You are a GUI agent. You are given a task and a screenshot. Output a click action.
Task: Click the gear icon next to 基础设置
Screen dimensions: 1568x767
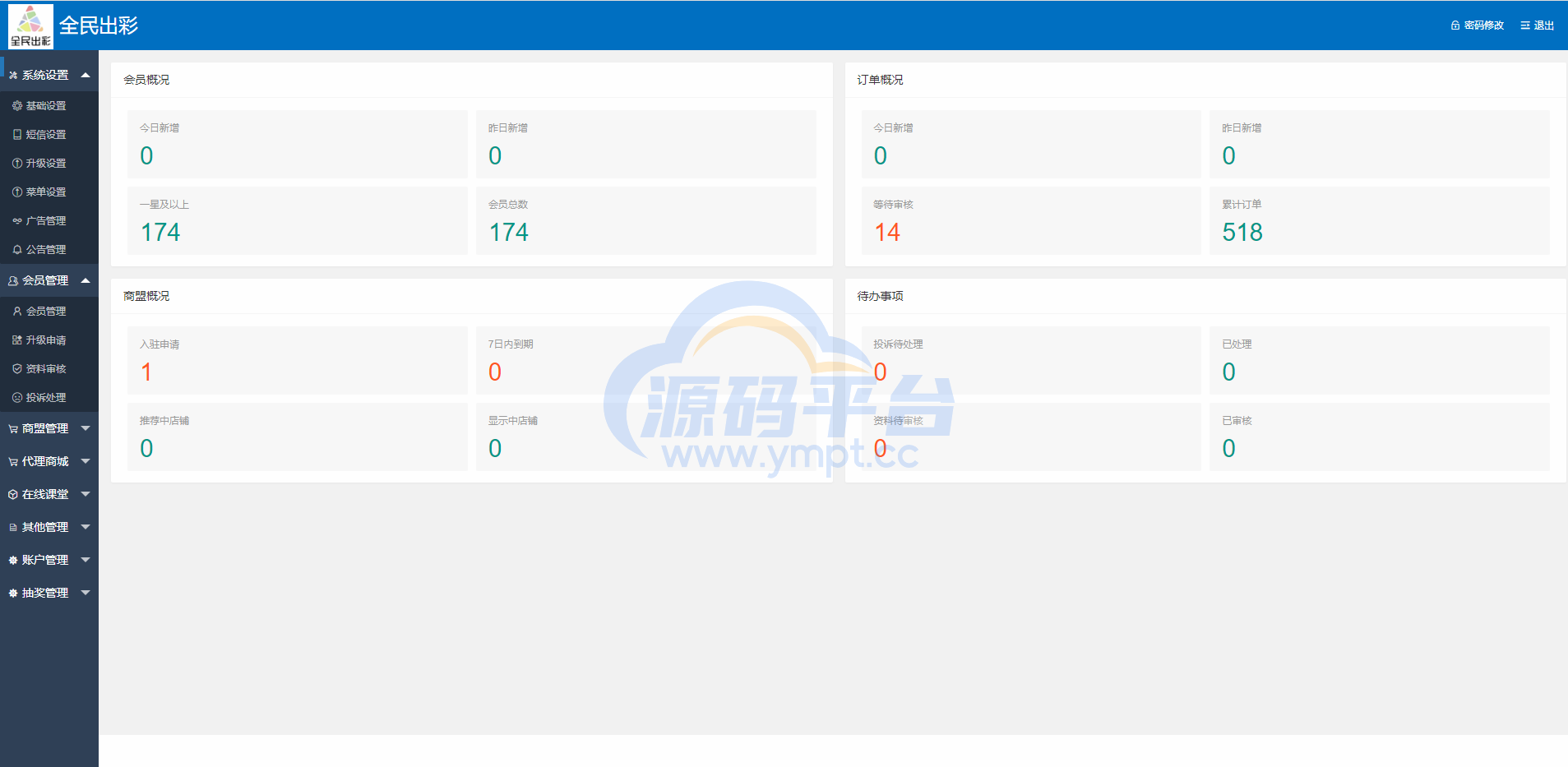[17, 106]
